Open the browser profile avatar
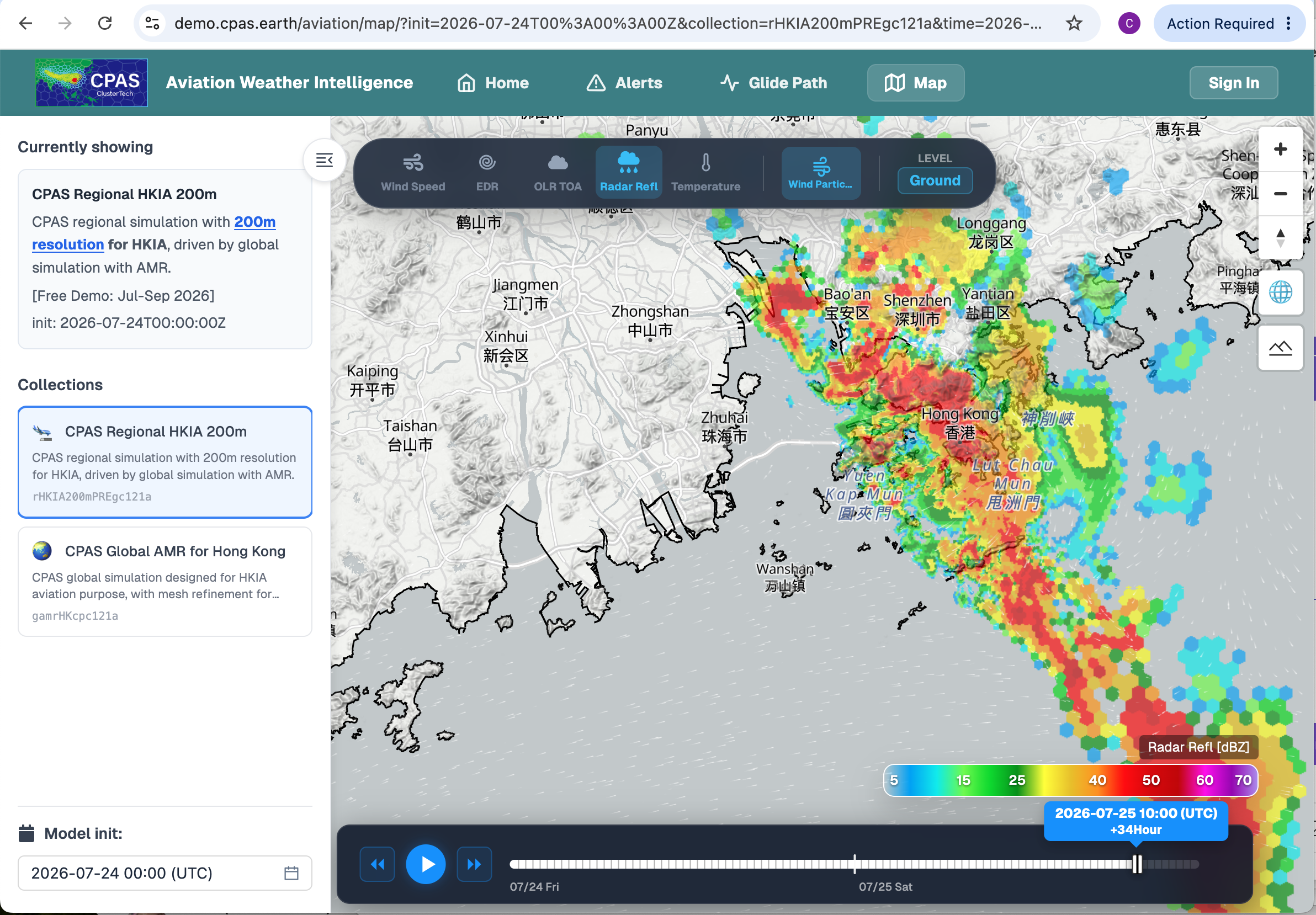Viewport: 1316px width, 915px height. pos(1128,24)
